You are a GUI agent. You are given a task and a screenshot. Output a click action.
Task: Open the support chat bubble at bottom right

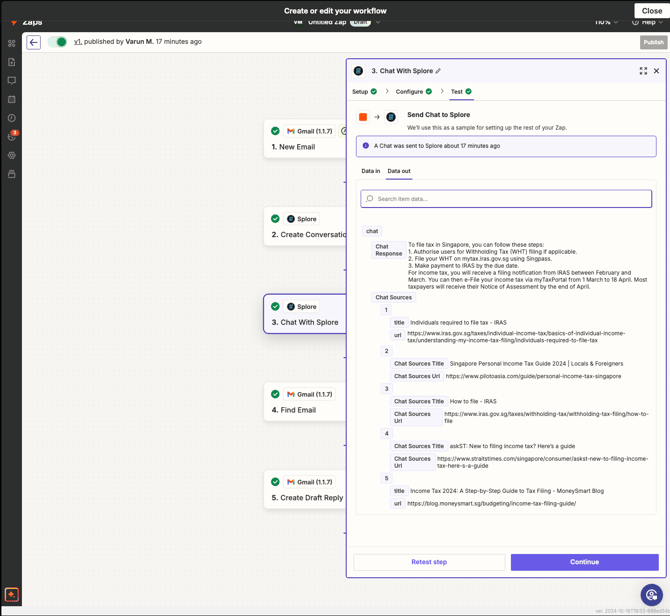point(651,594)
